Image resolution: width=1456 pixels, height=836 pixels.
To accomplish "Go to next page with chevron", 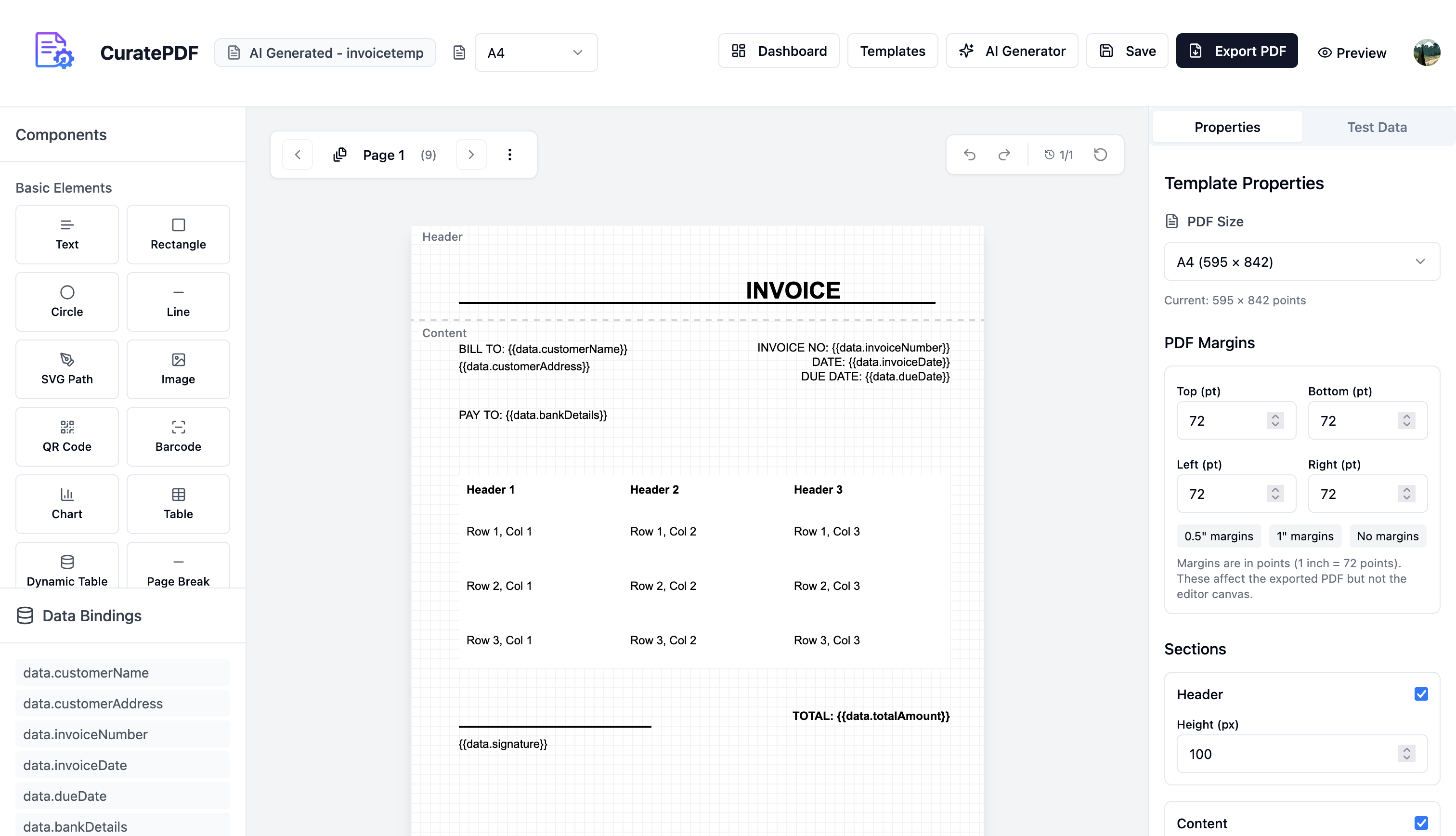I will click(470, 155).
